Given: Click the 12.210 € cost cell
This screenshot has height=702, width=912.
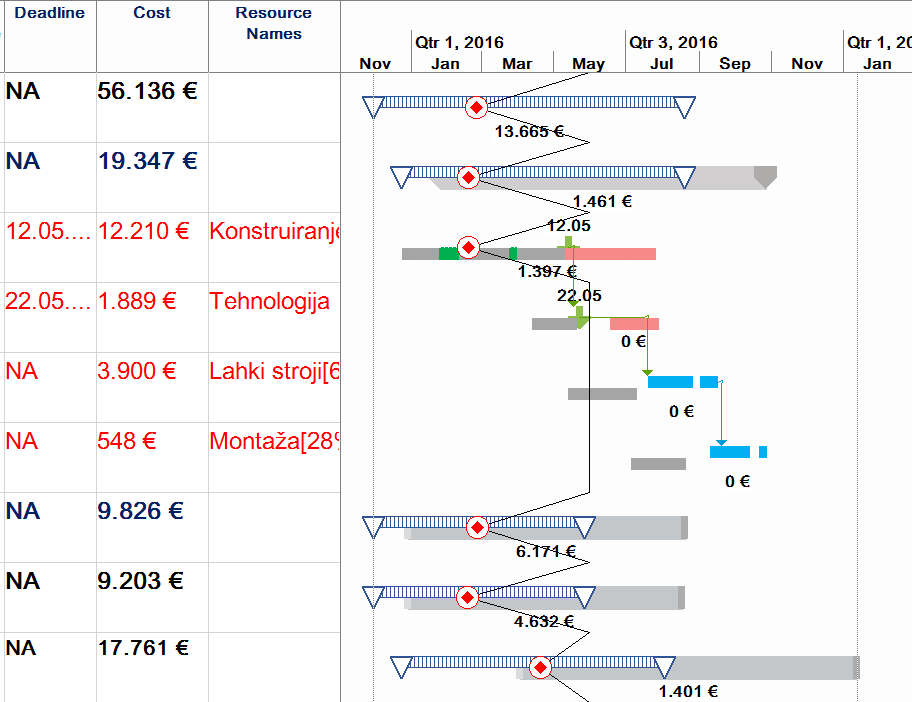Looking at the screenshot, I should coord(144,231).
